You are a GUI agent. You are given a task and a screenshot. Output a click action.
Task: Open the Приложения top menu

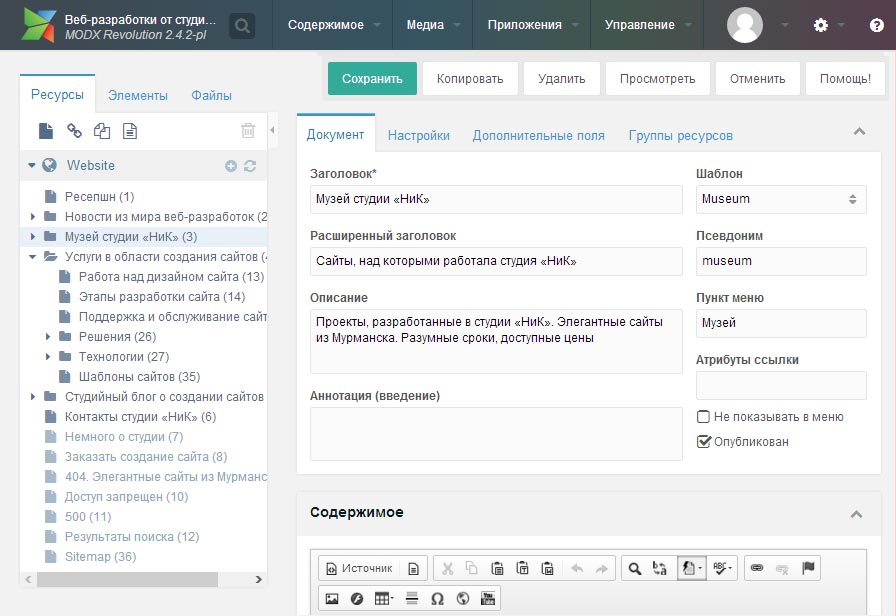532,25
